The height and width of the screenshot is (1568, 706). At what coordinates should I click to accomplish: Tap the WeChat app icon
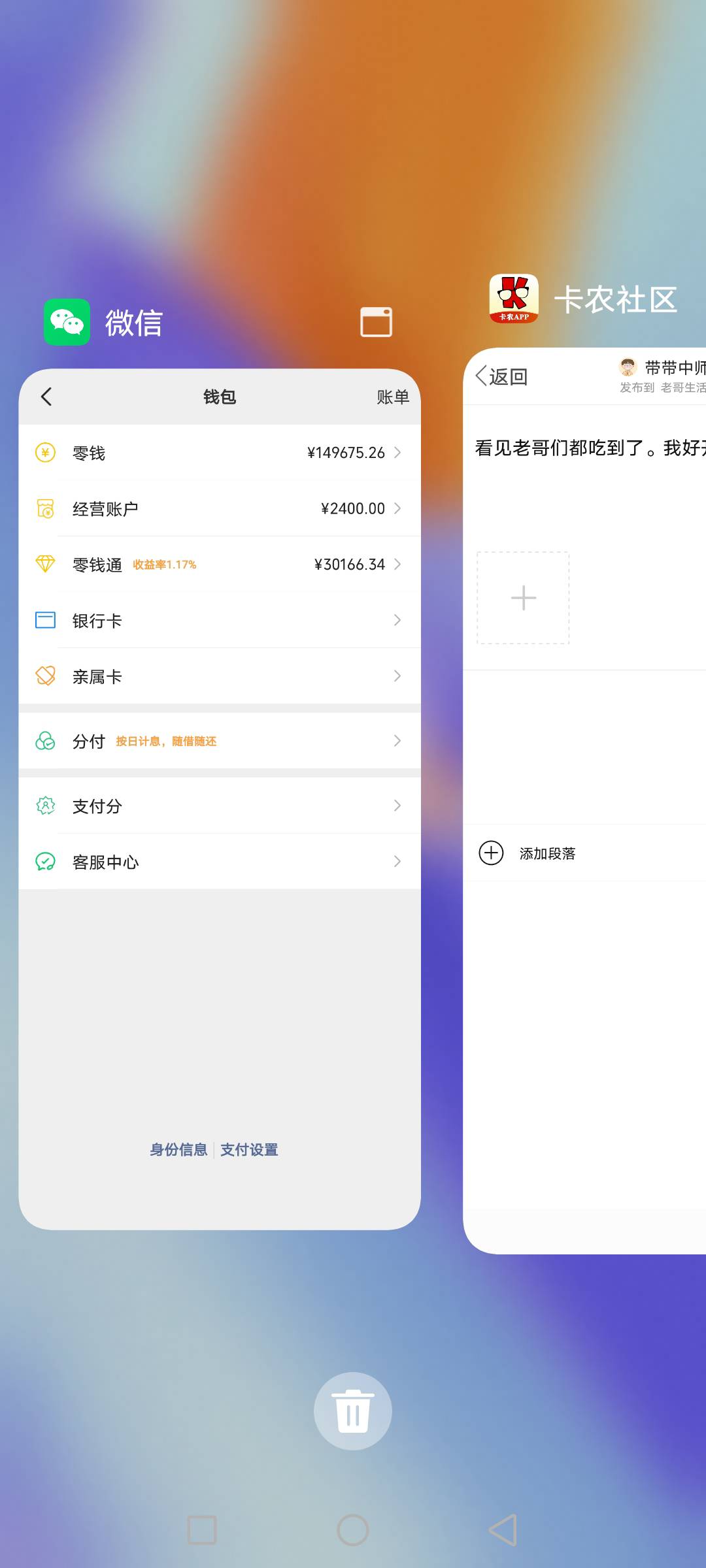click(67, 322)
